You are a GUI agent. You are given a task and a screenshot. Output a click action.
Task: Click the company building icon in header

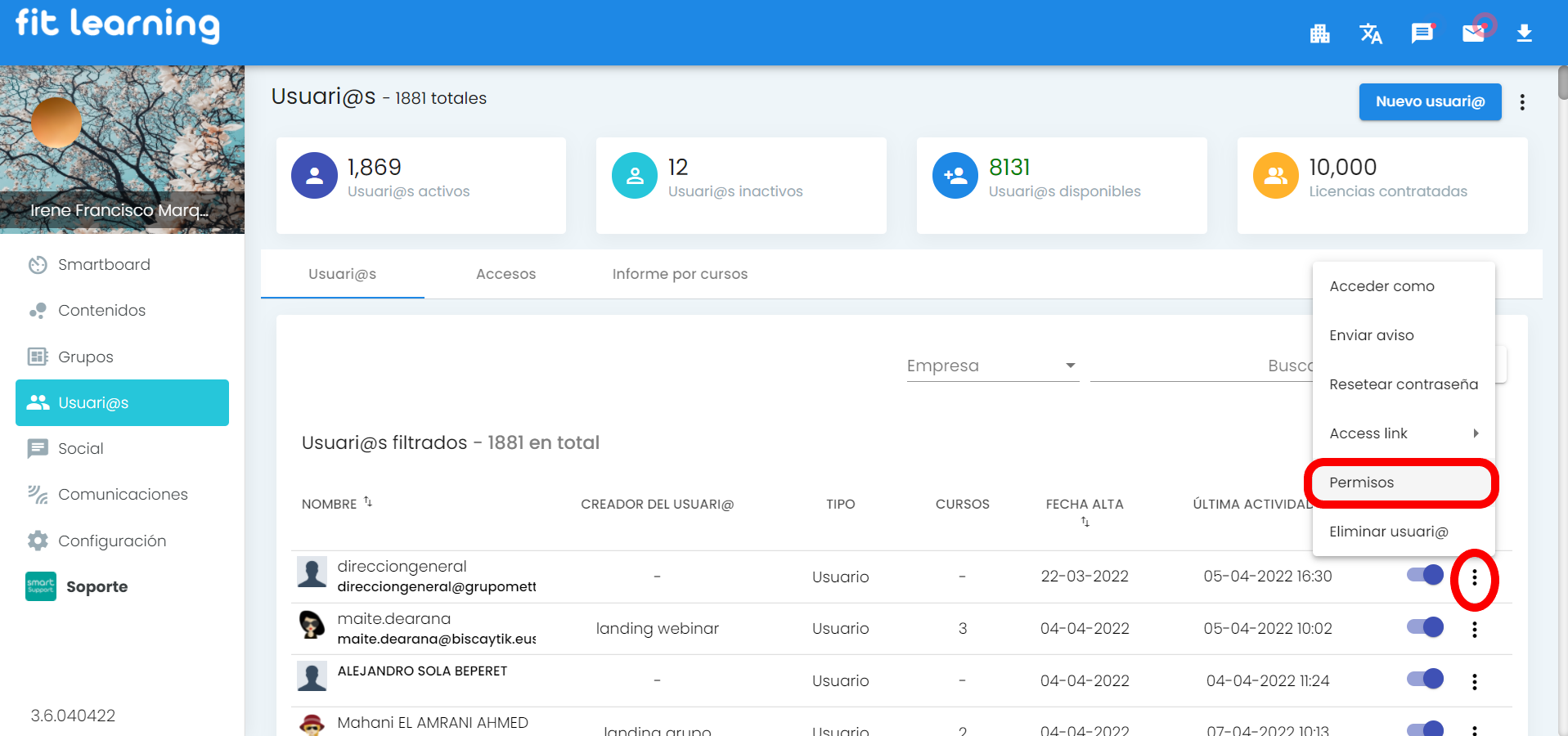click(x=1319, y=34)
